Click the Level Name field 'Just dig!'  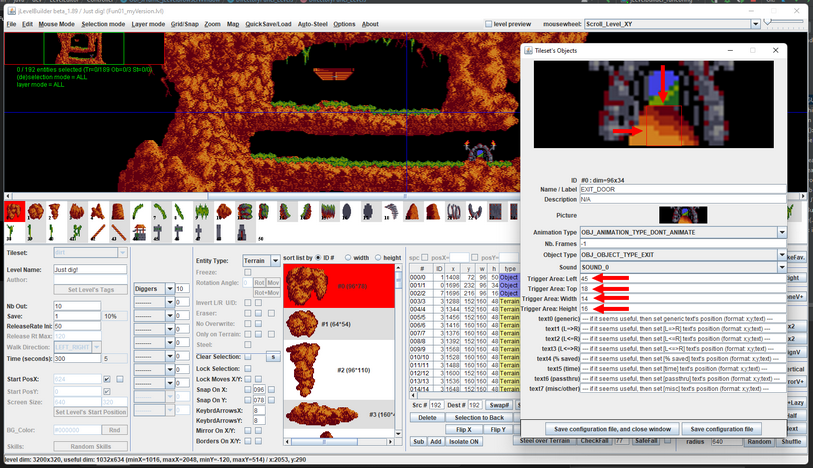pos(90,270)
